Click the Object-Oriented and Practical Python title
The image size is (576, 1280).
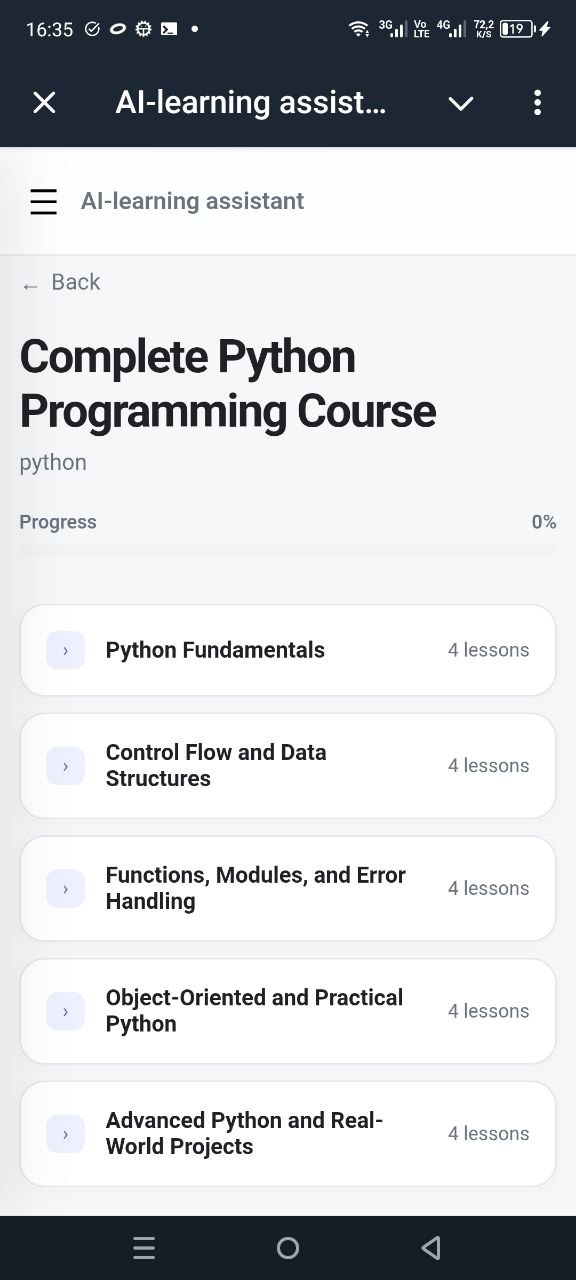[254, 1010]
